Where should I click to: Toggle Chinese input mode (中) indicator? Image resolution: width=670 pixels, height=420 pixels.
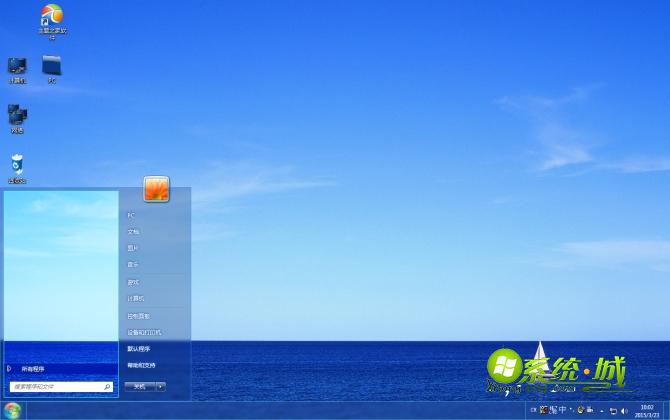[562, 410]
